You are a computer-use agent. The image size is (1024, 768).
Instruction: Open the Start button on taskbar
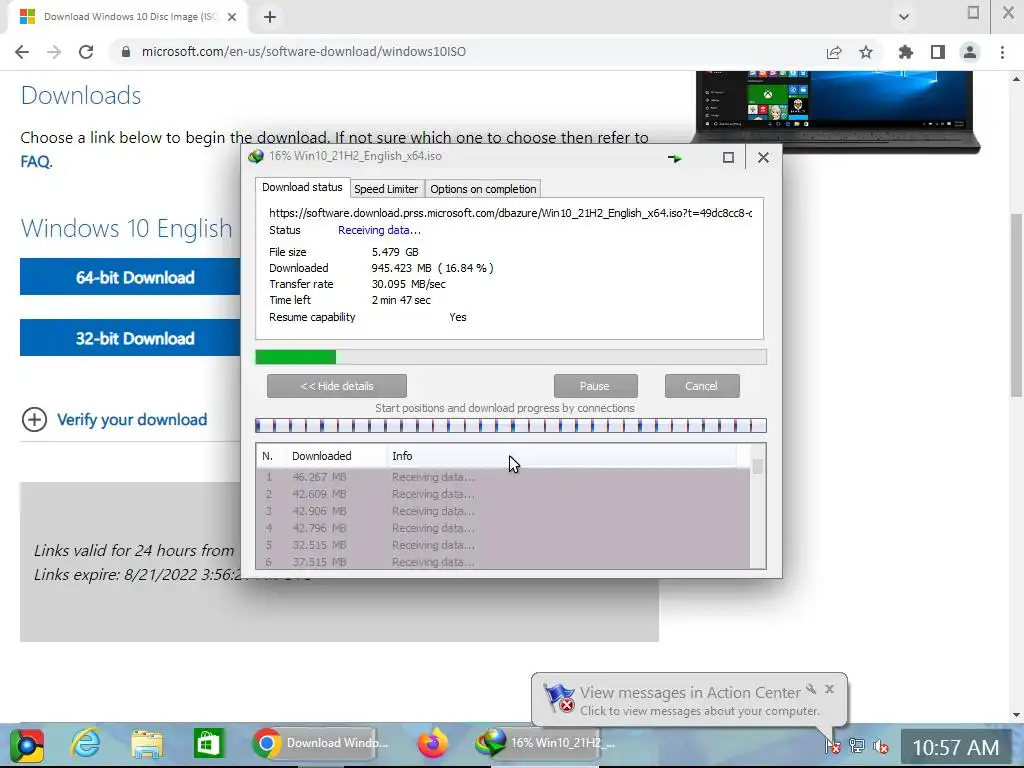coord(27,745)
